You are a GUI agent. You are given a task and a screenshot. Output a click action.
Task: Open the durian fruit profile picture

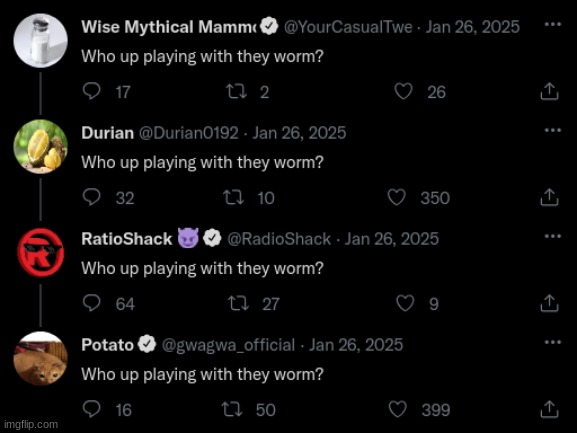[x=40, y=146]
